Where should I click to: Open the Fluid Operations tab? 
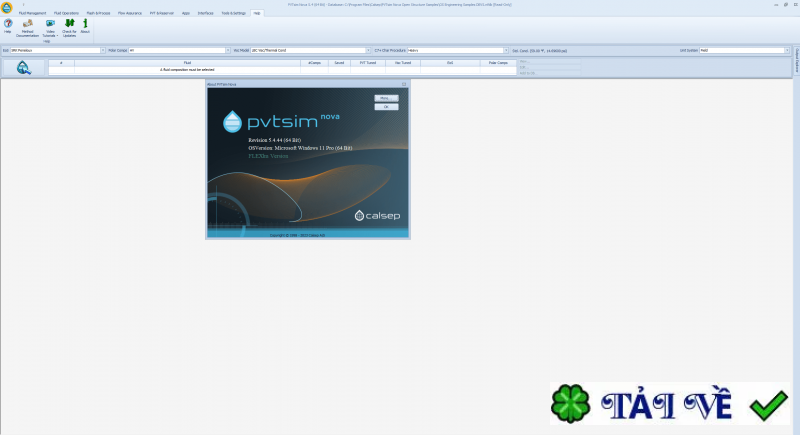(x=66, y=13)
